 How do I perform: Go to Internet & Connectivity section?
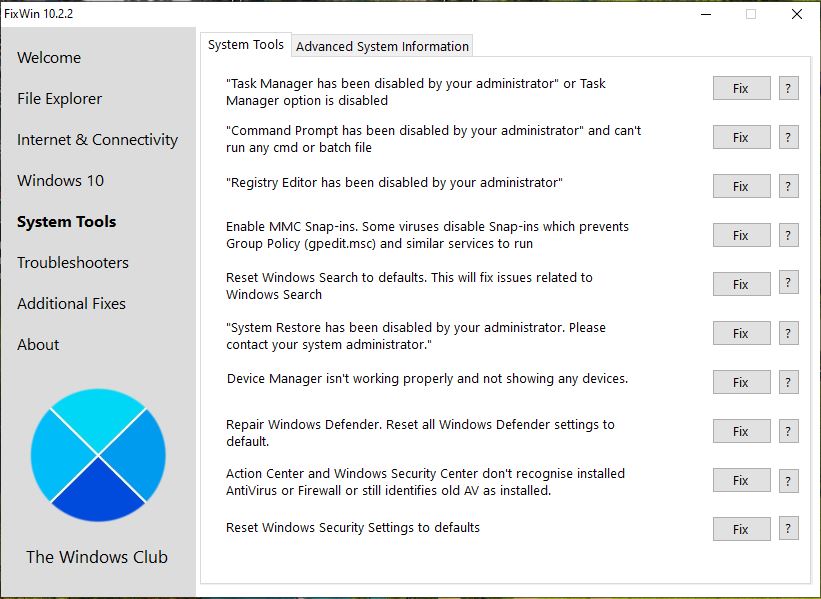coord(97,140)
